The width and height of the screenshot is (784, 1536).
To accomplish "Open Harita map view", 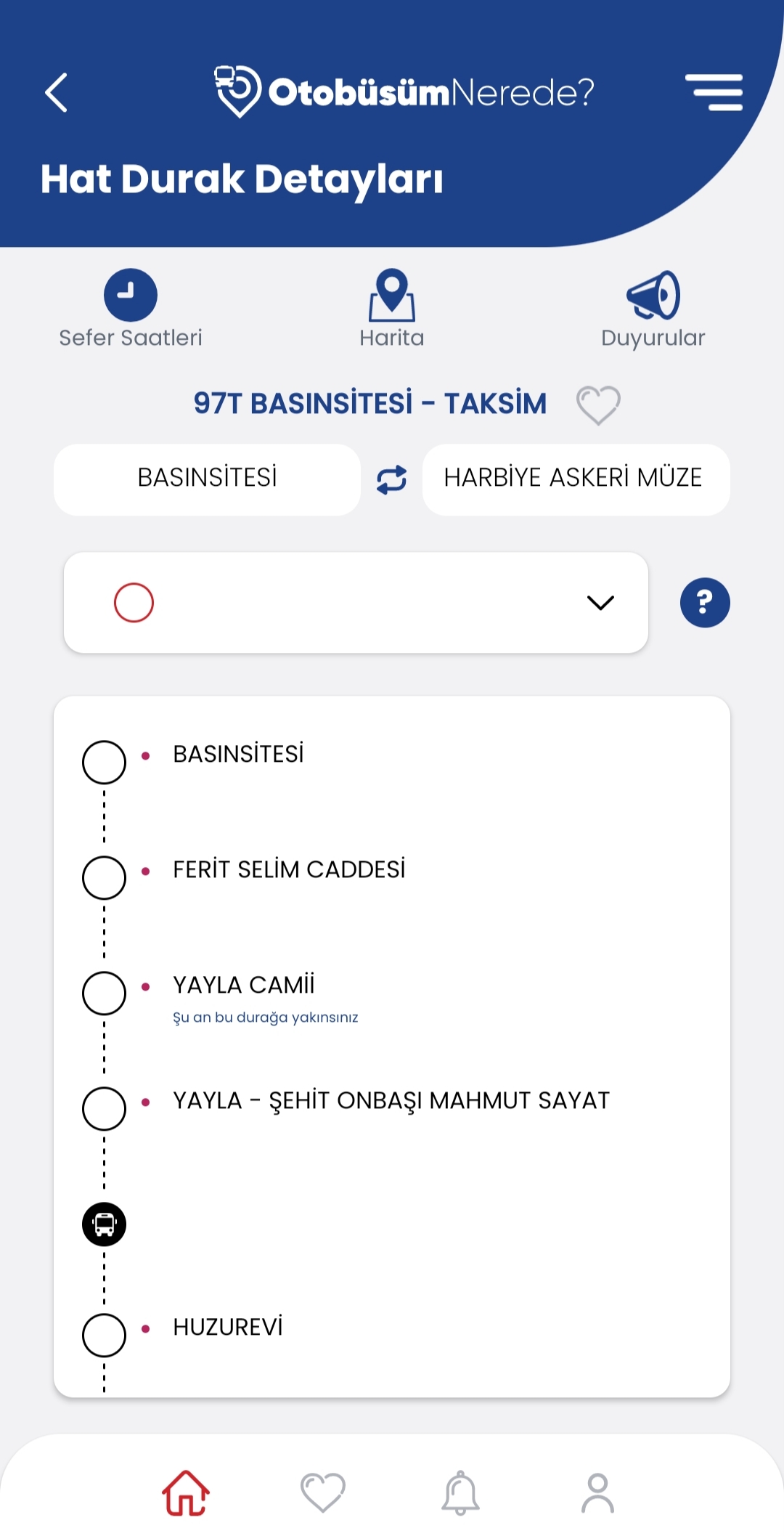I will pos(392,296).
